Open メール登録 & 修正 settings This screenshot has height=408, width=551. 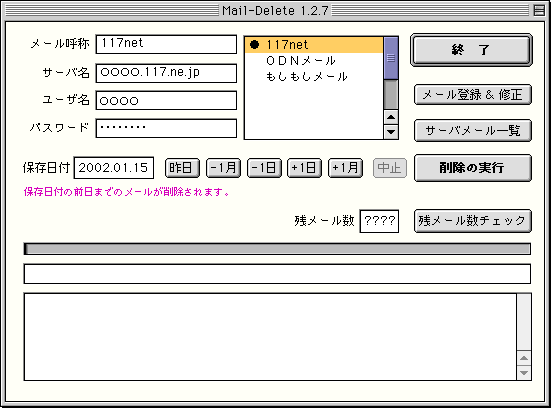tap(473, 95)
